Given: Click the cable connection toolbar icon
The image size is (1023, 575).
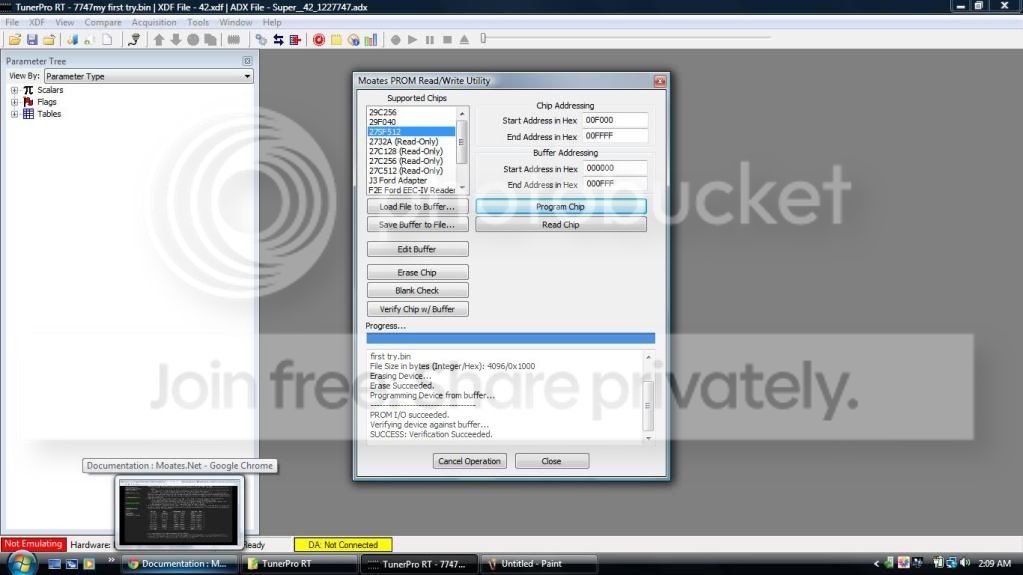Looking at the screenshot, I should coord(134,40).
